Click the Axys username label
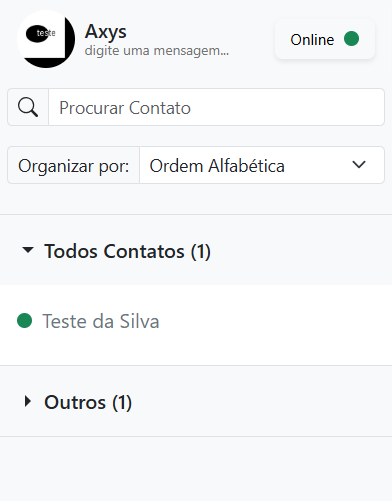 point(106,32)
